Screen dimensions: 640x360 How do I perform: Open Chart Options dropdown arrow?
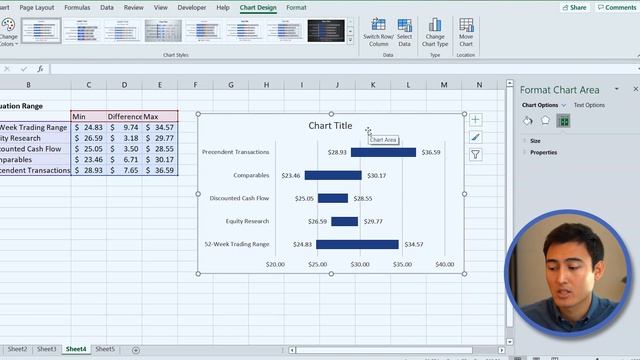pos(564,105)
